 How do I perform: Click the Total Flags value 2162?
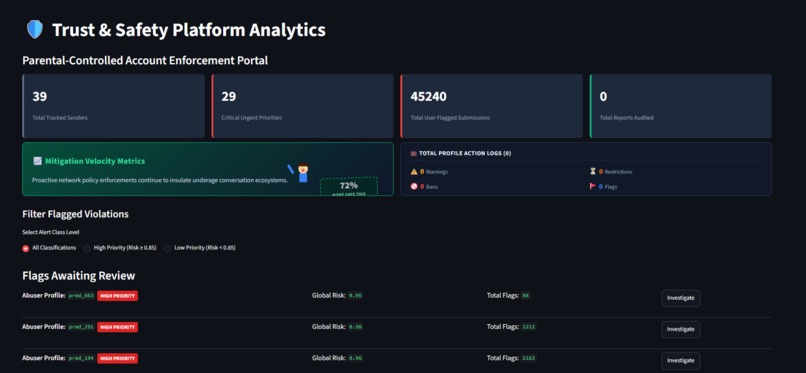coord(529,358)
